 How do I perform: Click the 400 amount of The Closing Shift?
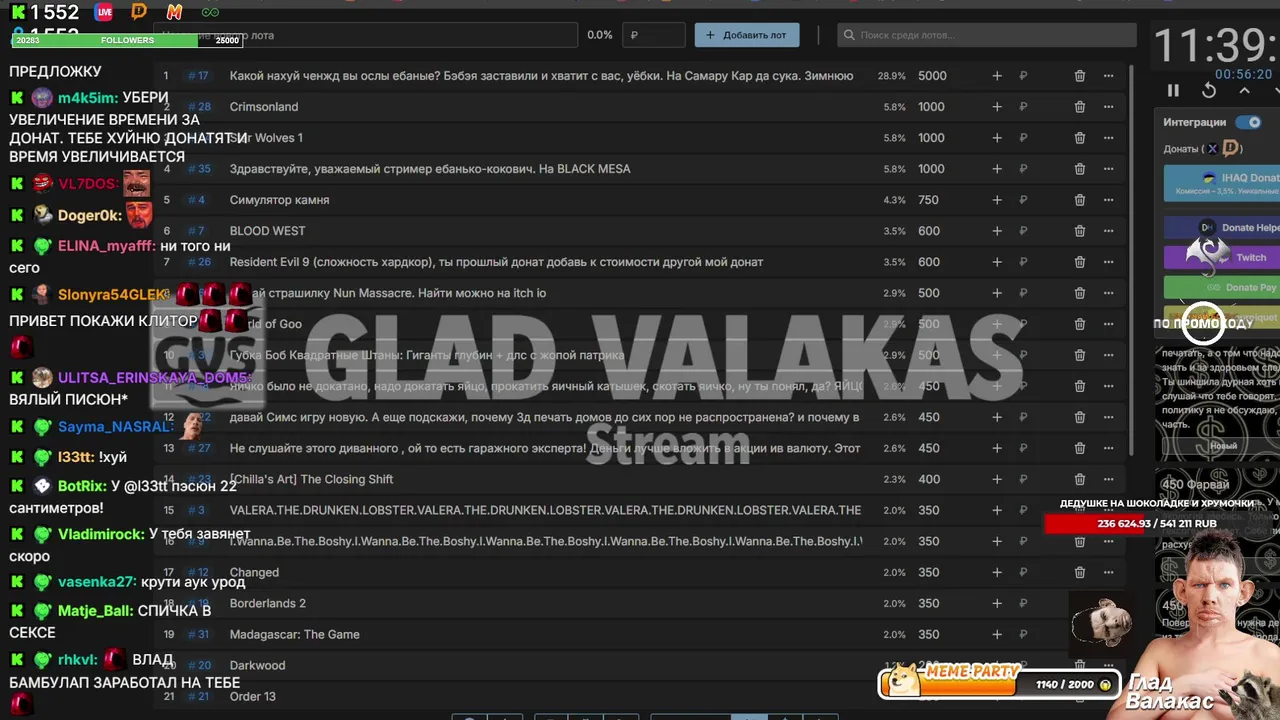coord(928,480)
